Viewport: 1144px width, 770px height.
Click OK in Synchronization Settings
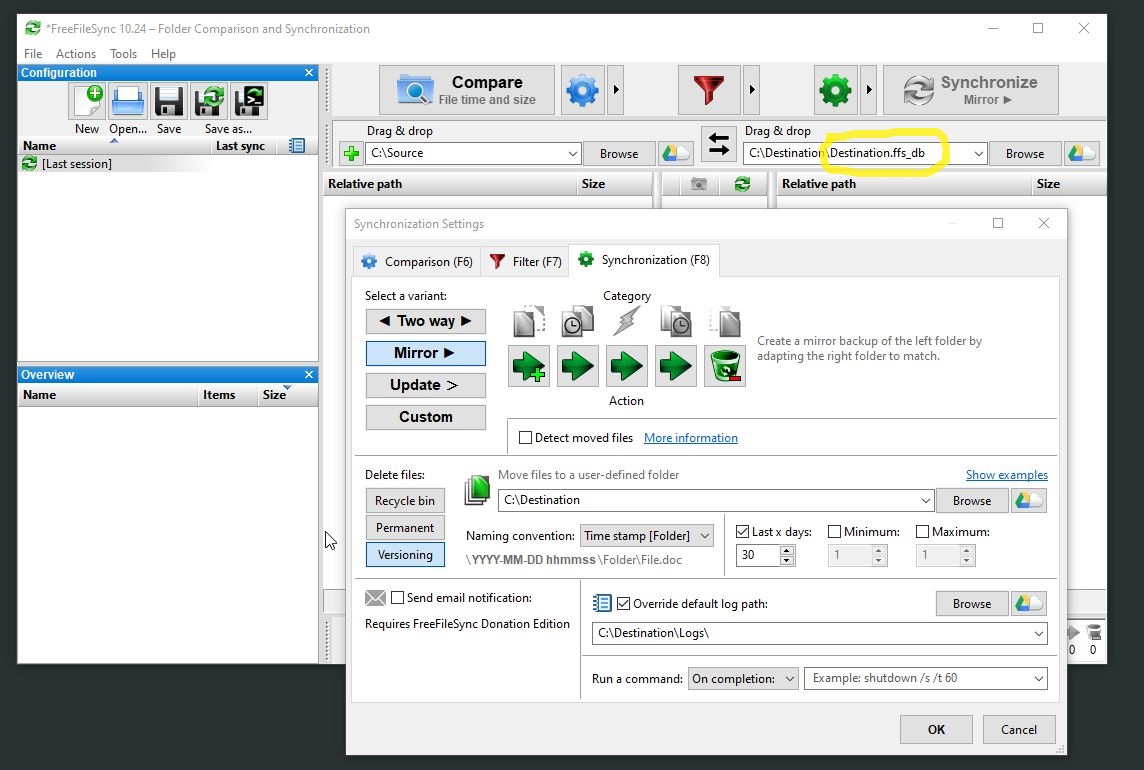[936, 730]
